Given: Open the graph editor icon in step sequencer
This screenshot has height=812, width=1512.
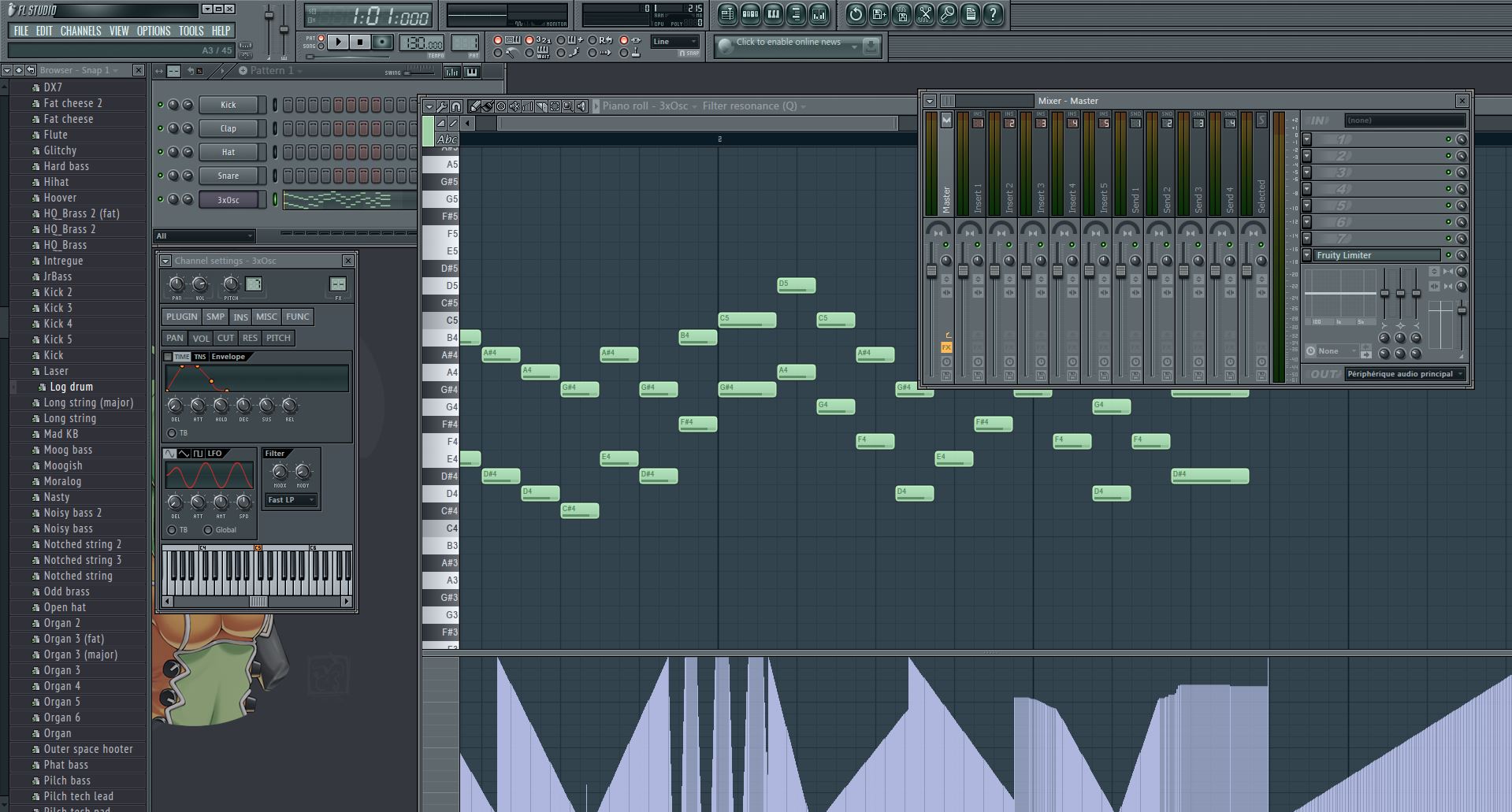Looking at the screenshot, I should [x=451, y=72].
